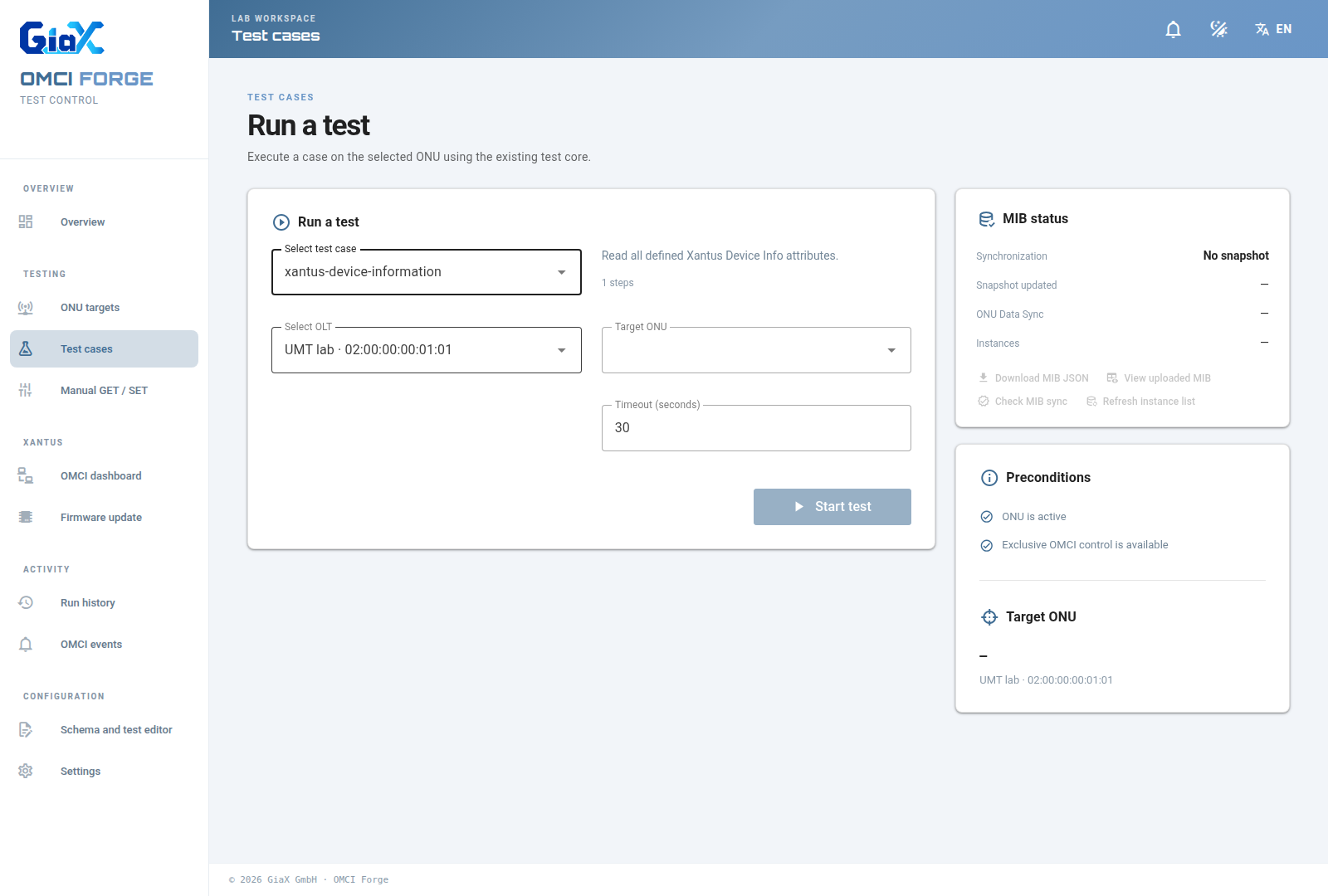Switch language with the EN translate button

pos(1273,29)
